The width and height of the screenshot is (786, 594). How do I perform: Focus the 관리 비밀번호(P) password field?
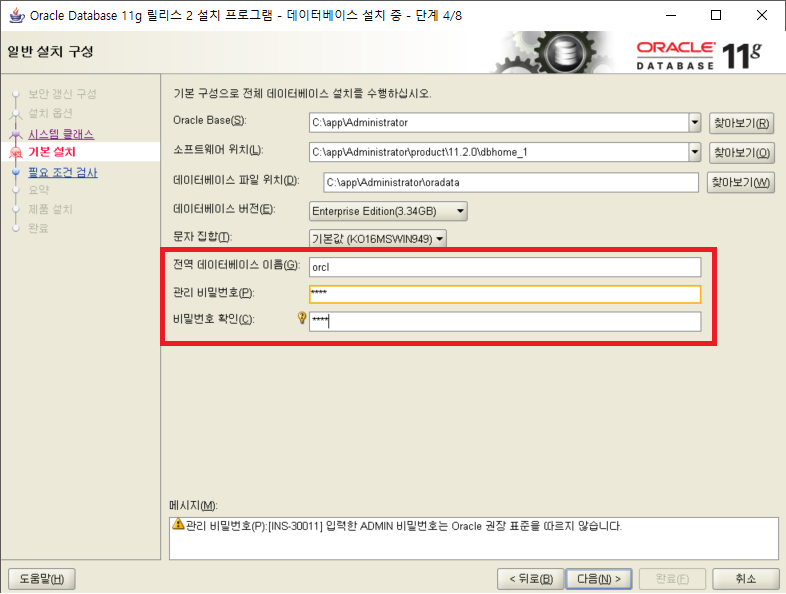[x=505, y=294]
